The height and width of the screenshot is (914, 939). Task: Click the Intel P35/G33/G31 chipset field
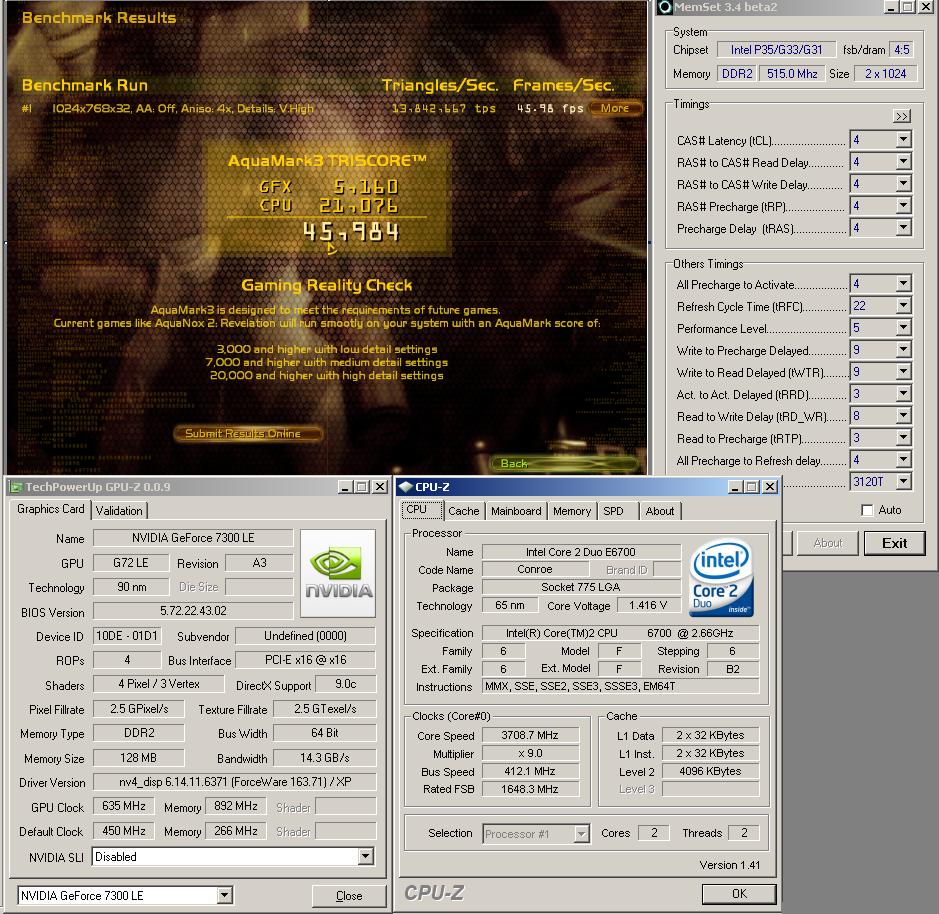point(776,50)
